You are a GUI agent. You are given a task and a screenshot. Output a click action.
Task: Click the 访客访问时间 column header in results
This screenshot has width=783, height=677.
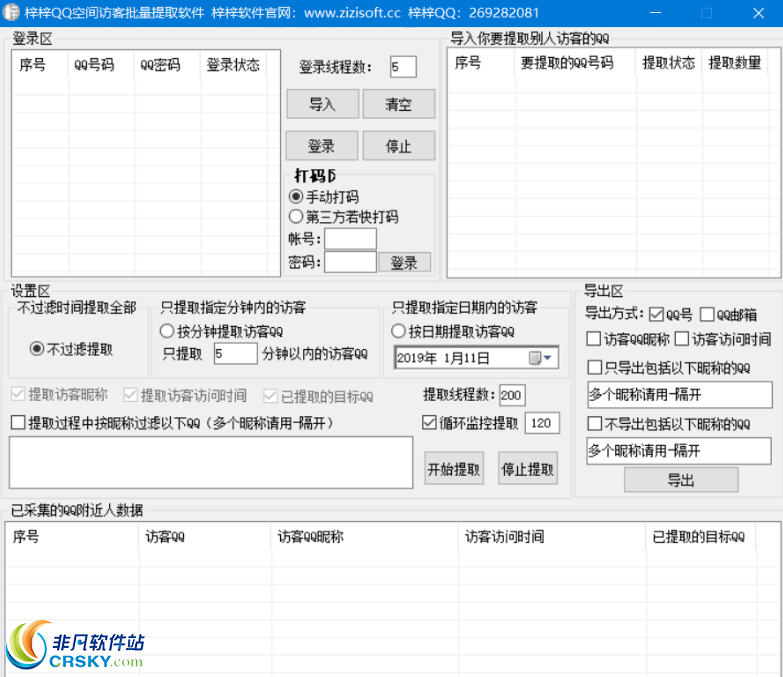click(x=552, y=537)
